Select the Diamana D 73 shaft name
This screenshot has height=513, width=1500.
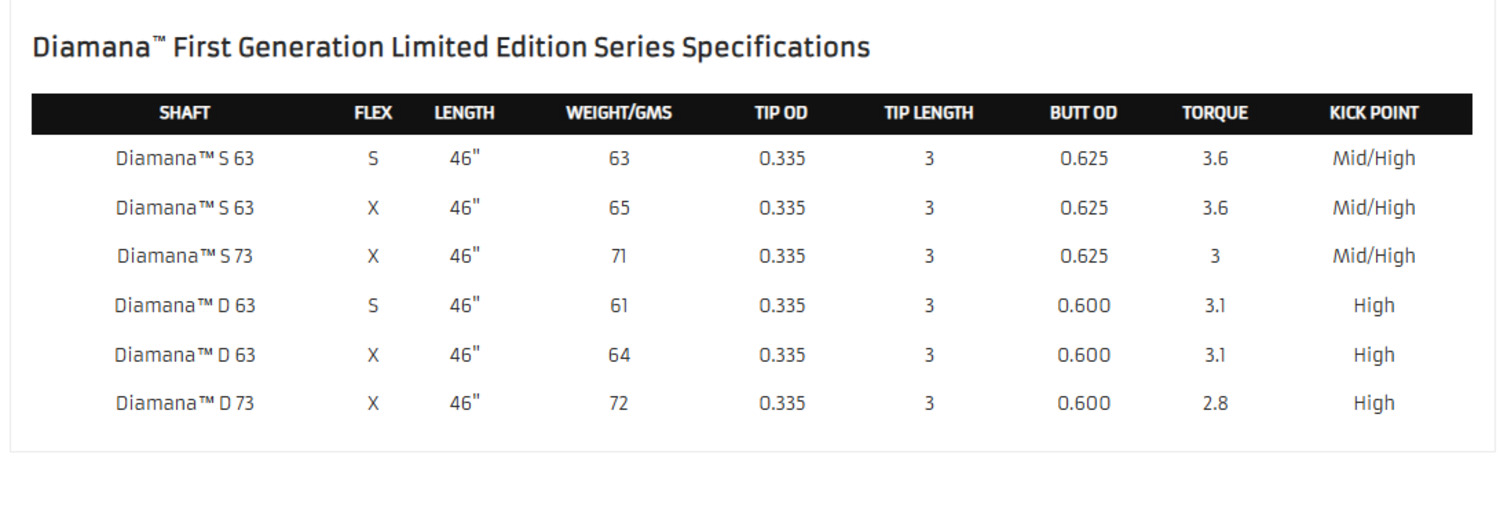point(185,403)
